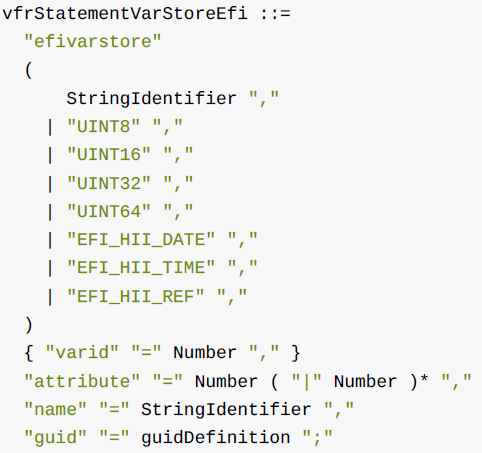Click the "EFI_HII_REF" string literal
482x453 pixels.
135,297
